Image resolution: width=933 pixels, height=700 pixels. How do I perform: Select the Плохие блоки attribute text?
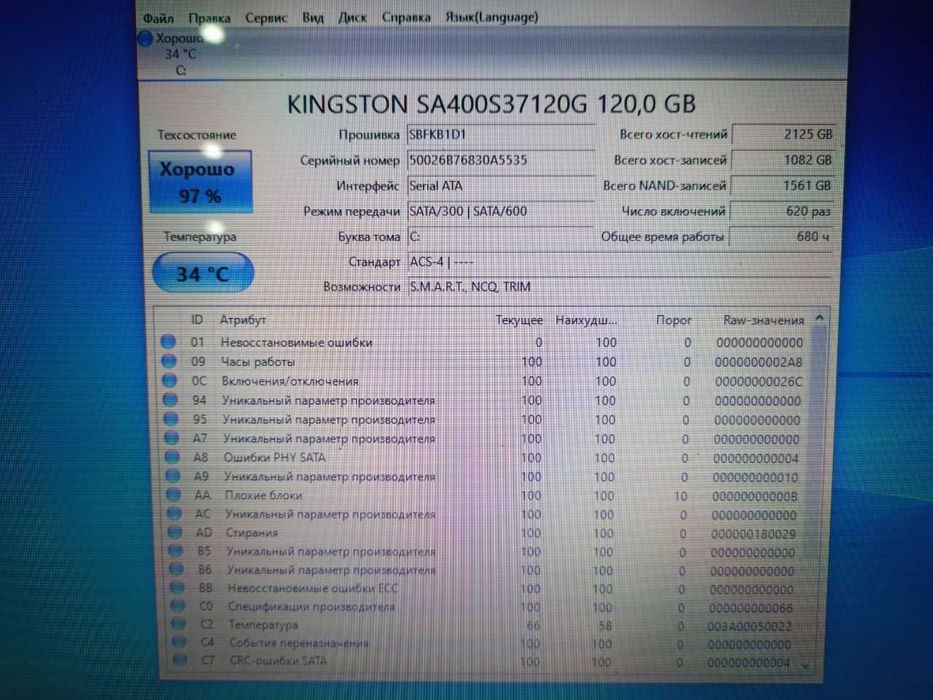[x=264, y=495]
